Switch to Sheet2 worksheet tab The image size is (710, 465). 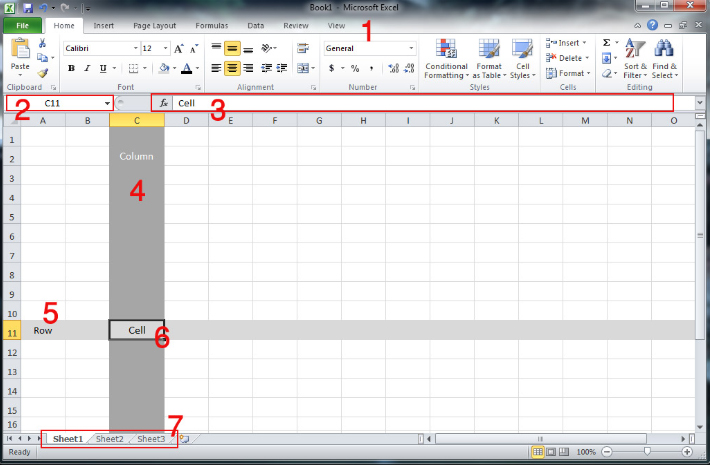click(110, 439)
